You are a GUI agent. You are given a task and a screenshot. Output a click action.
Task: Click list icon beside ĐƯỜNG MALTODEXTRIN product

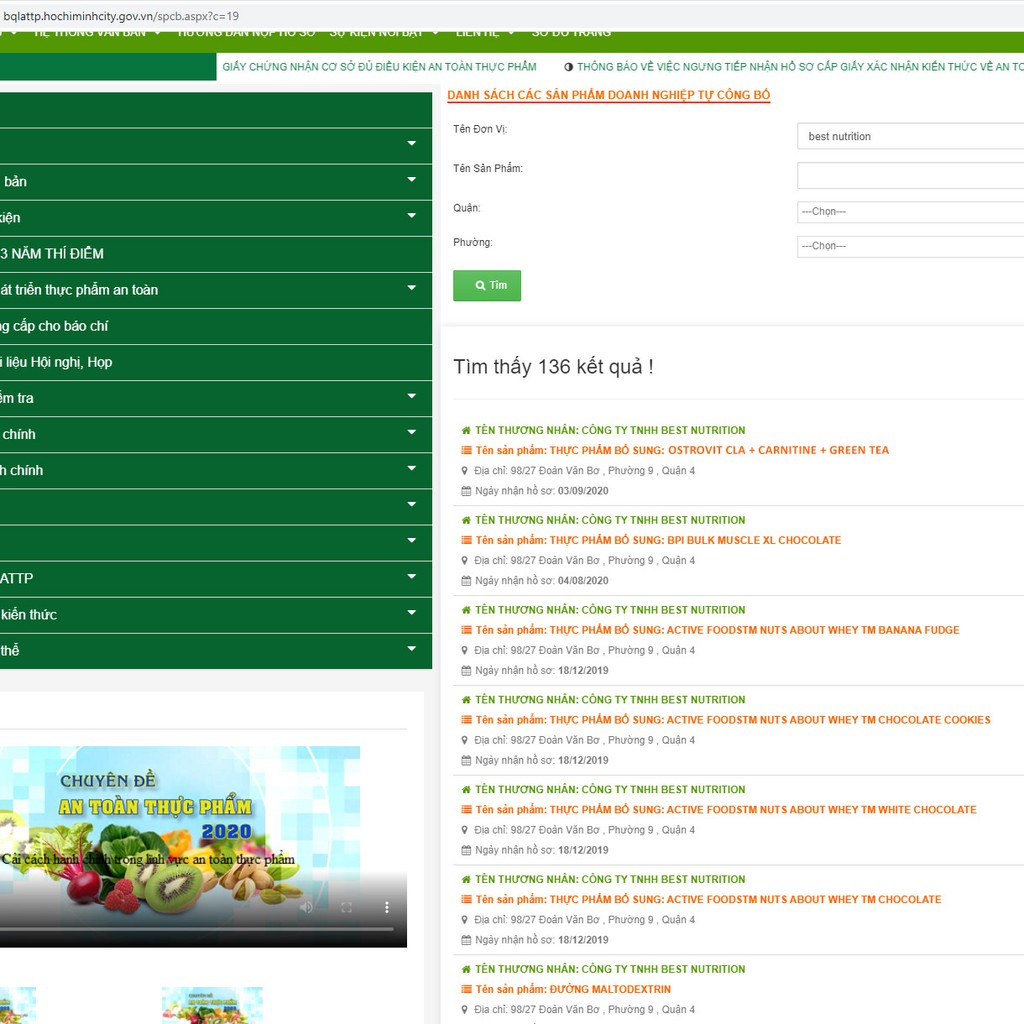pos(466,989)
